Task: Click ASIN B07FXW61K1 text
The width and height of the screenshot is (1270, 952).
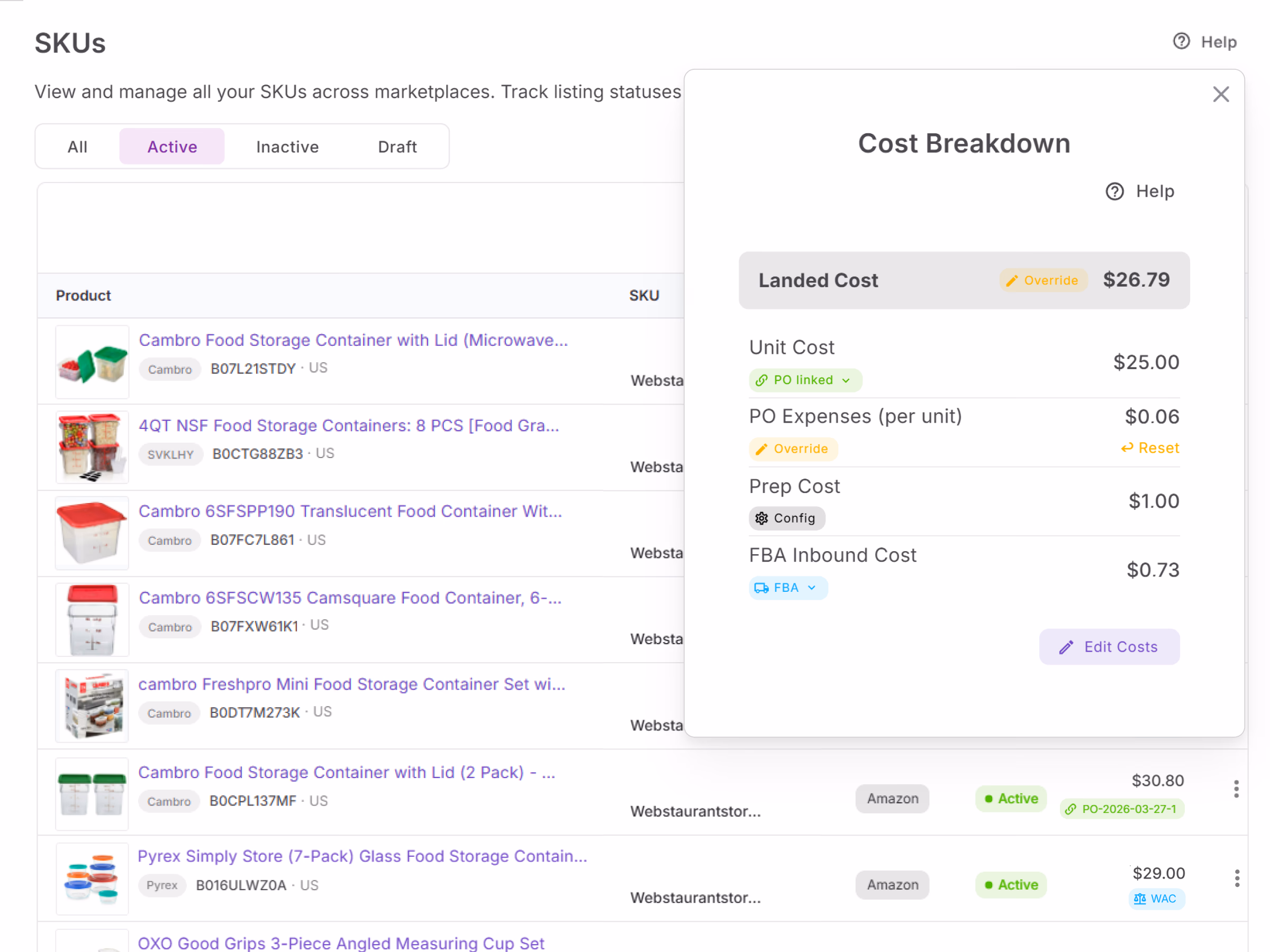Action: click(x=255, y=626)
